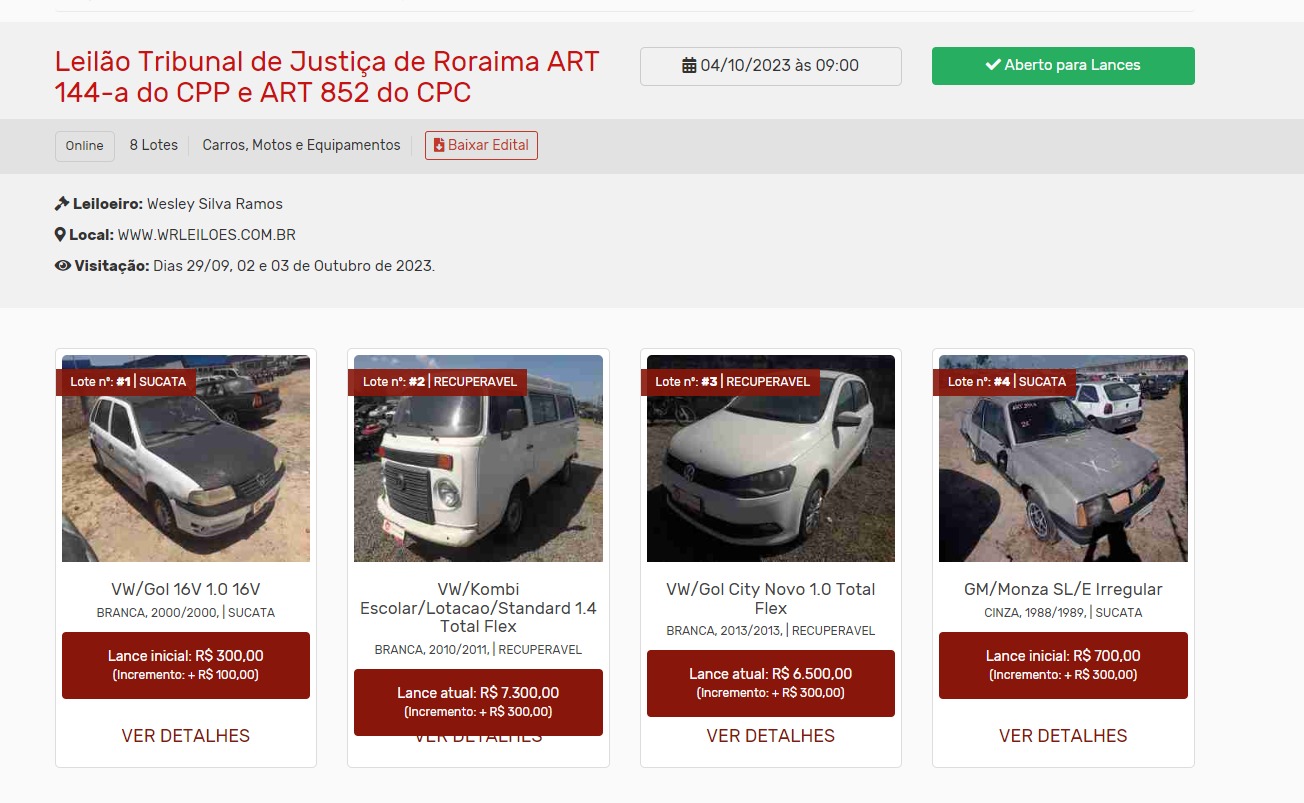Viewport: 1304px width, 803px height.
Task: Click BRANCA, 2013/2013 RECUPERAVEL description
Action: pos(771,631)
